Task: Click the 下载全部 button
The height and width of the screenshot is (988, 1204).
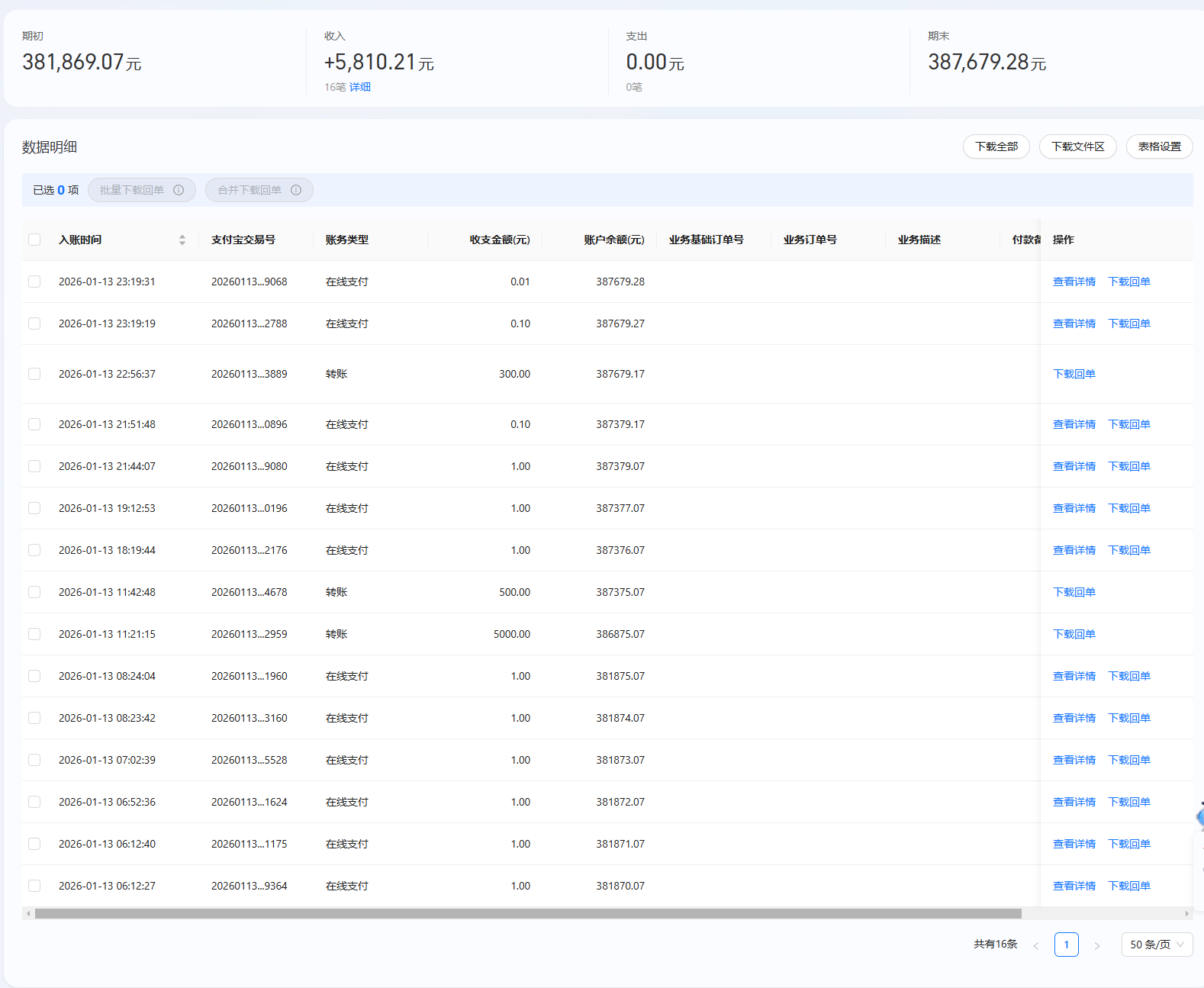Action: tap(996, 146)
